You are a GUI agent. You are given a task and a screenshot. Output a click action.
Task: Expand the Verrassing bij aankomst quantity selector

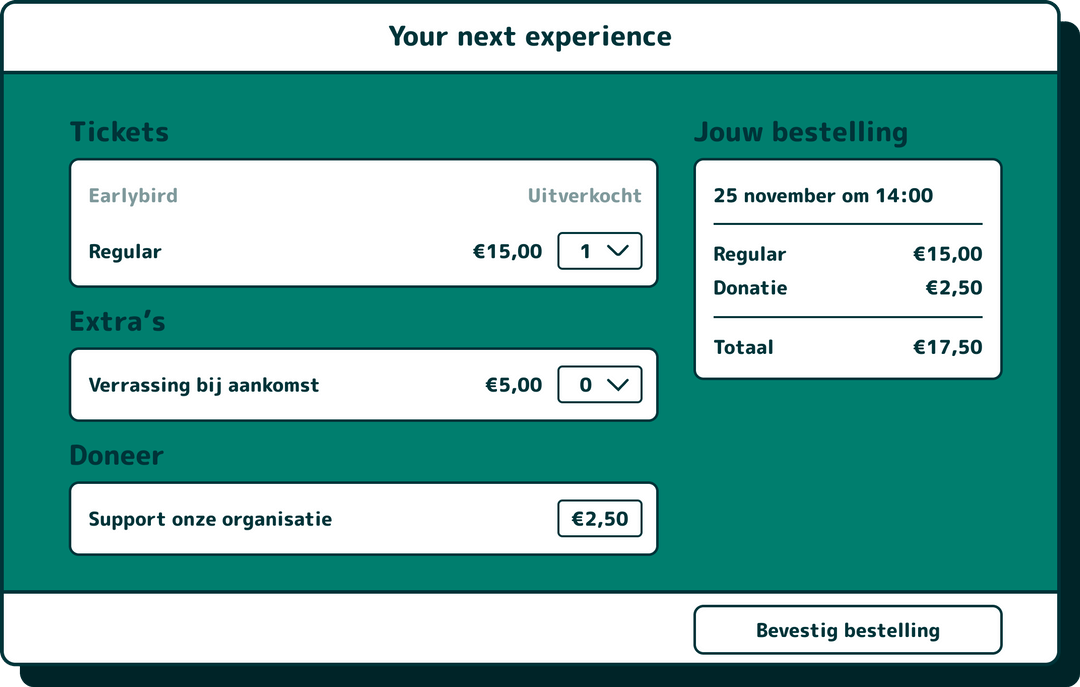[599, 384]
